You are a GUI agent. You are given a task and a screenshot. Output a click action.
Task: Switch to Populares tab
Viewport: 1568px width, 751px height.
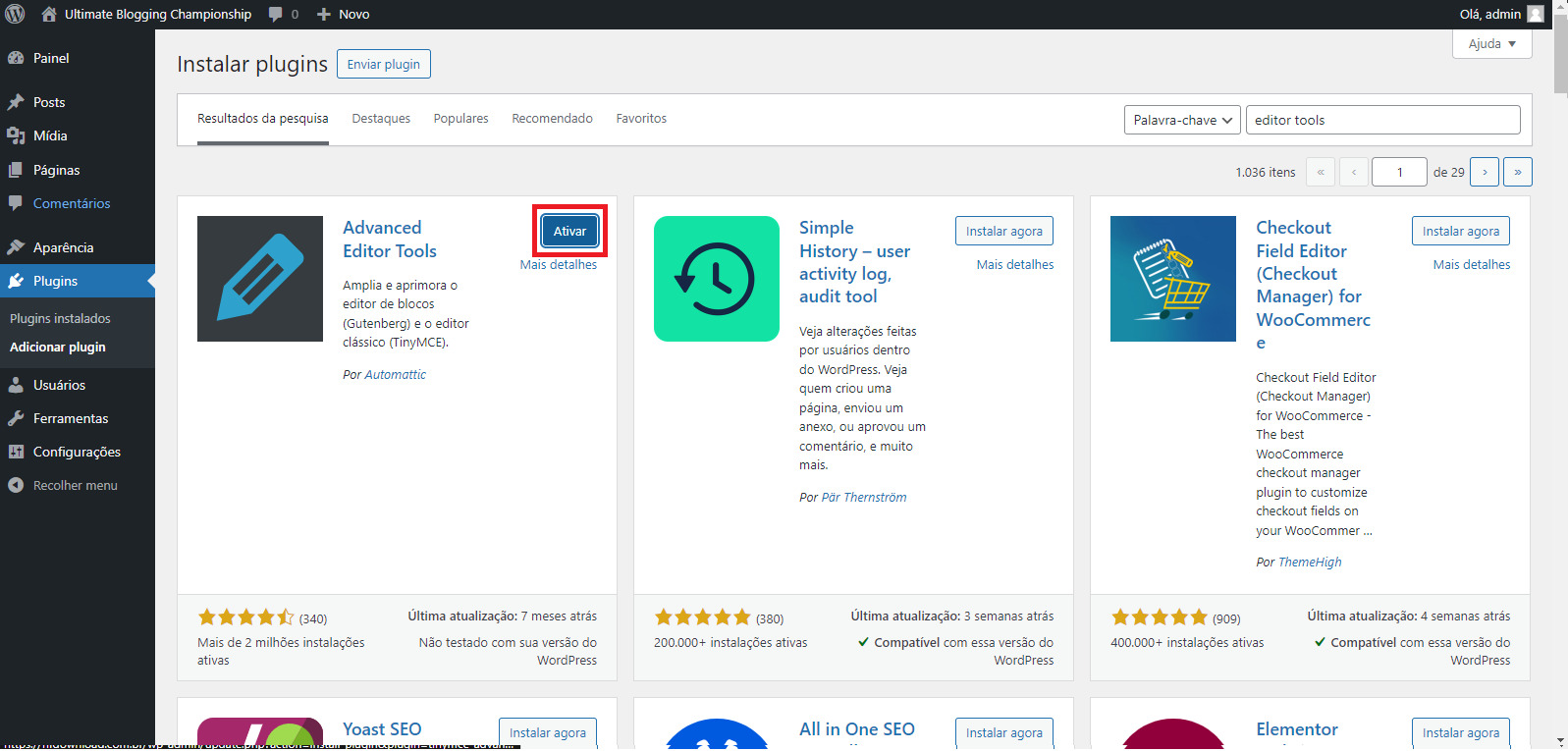(x=461, y=119)
